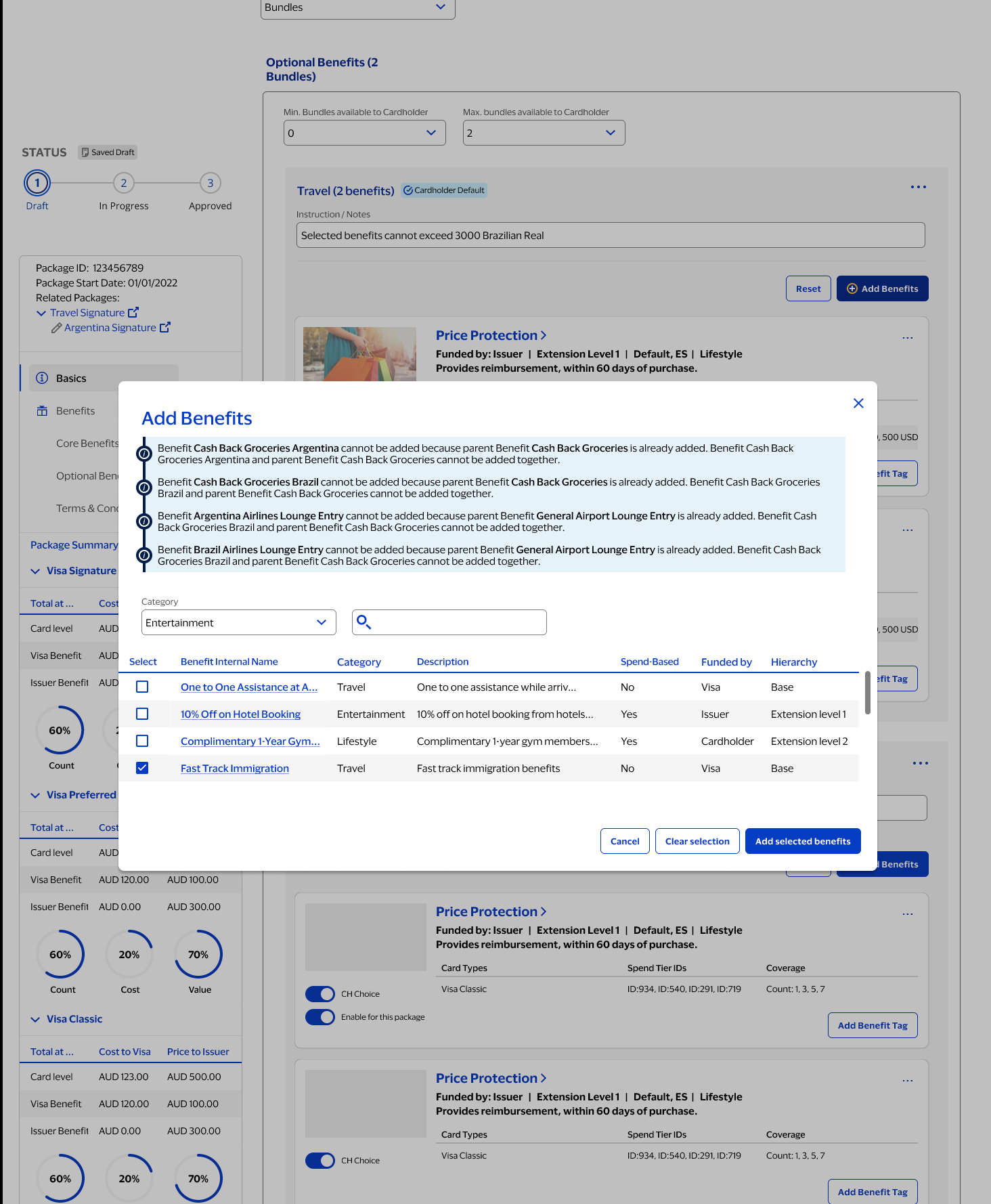Close the Add Benefits dialog with X
Screen dimensions: 991x1204
pyautogui.click(x=858, y=403)
